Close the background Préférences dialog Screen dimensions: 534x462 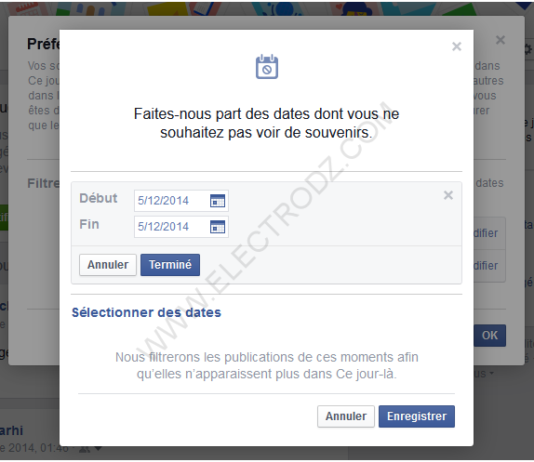(x=500, y=40)
